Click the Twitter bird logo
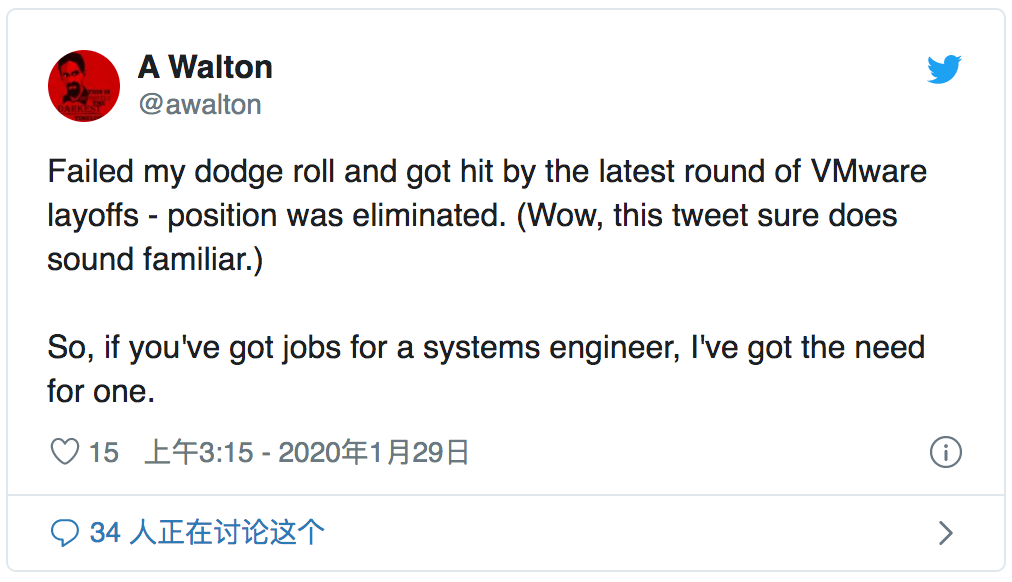The image size is (1012, 582). coord(943,70)
